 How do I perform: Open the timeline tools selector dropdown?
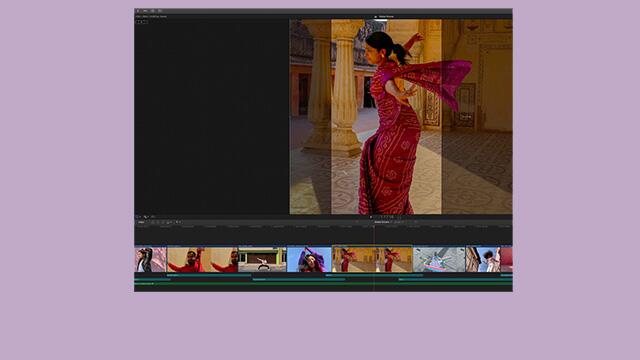coord(178,222)
